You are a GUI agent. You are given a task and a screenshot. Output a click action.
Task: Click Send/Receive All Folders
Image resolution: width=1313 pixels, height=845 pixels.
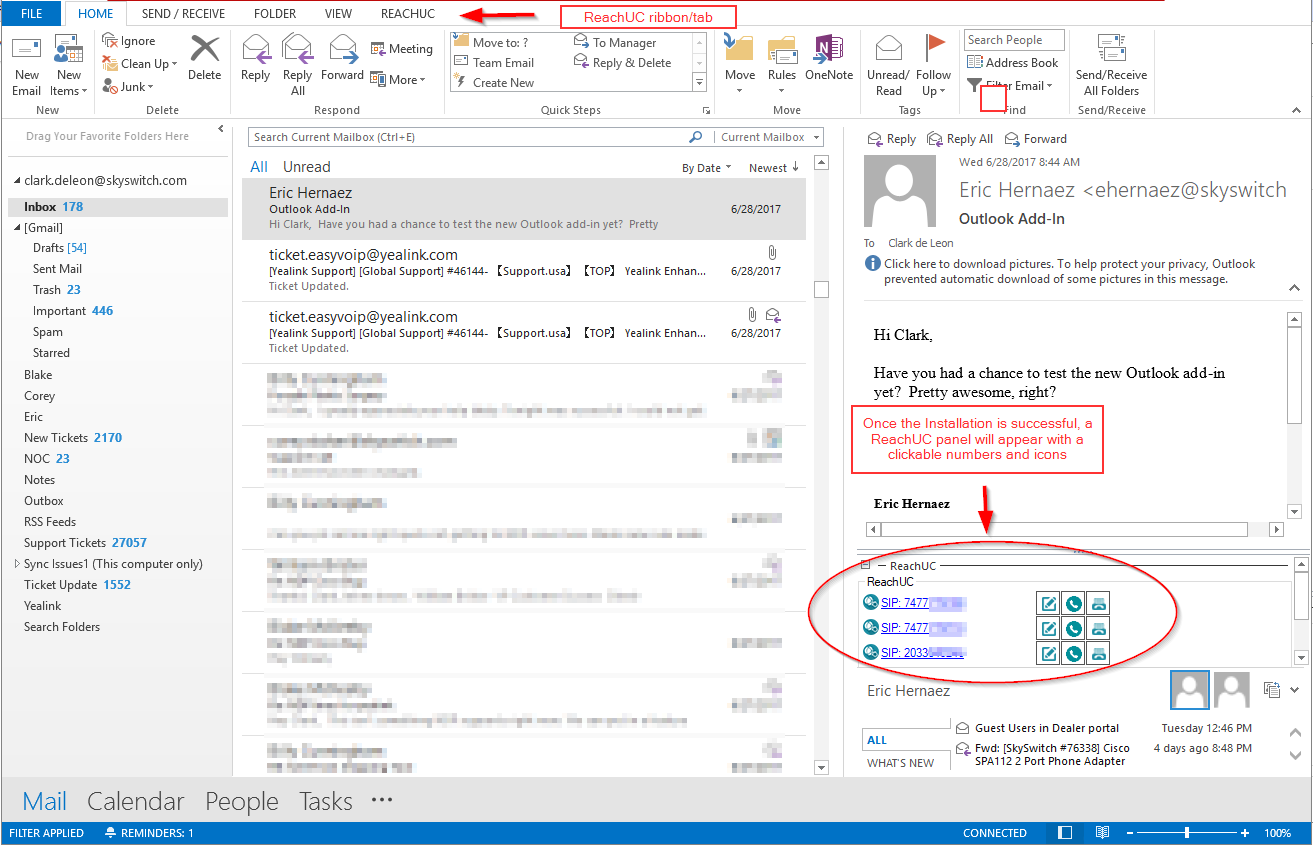1111,65
